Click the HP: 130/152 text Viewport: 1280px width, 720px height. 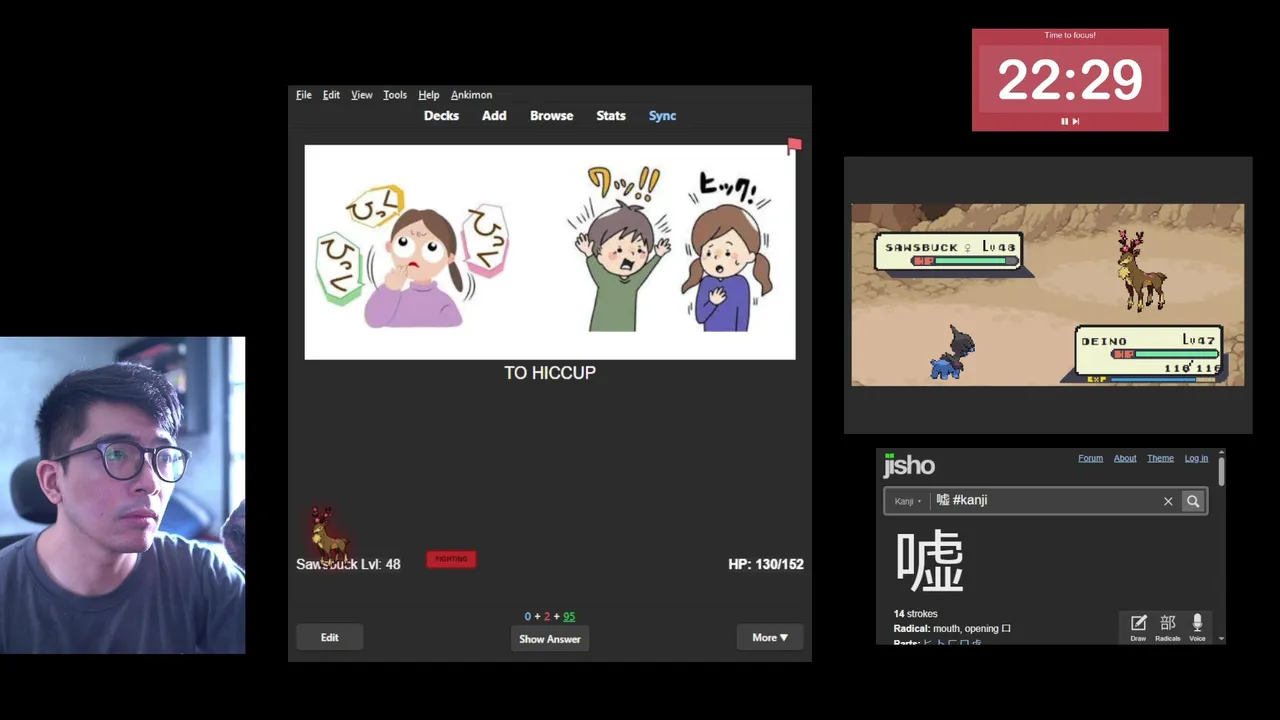click(x=766, y=564)
